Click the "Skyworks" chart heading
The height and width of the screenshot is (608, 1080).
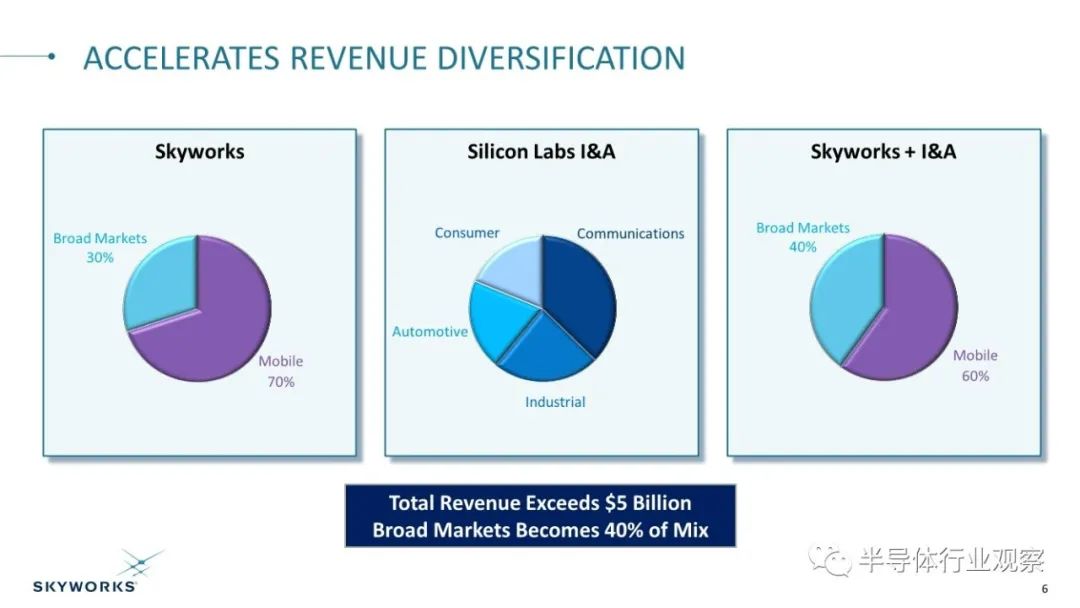(x=200, y=151)
